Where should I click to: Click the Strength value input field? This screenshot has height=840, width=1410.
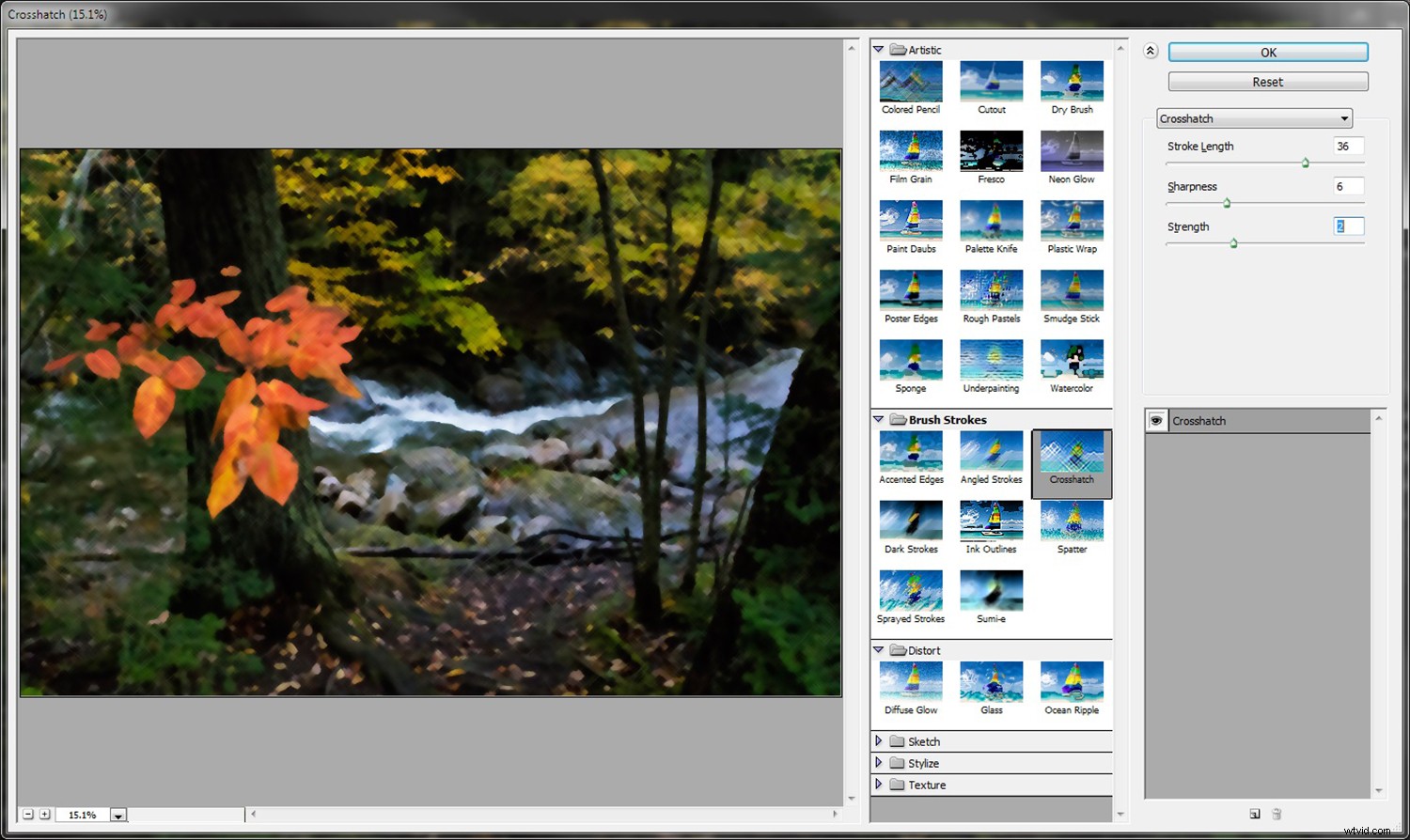click(x=1348, y=226)
